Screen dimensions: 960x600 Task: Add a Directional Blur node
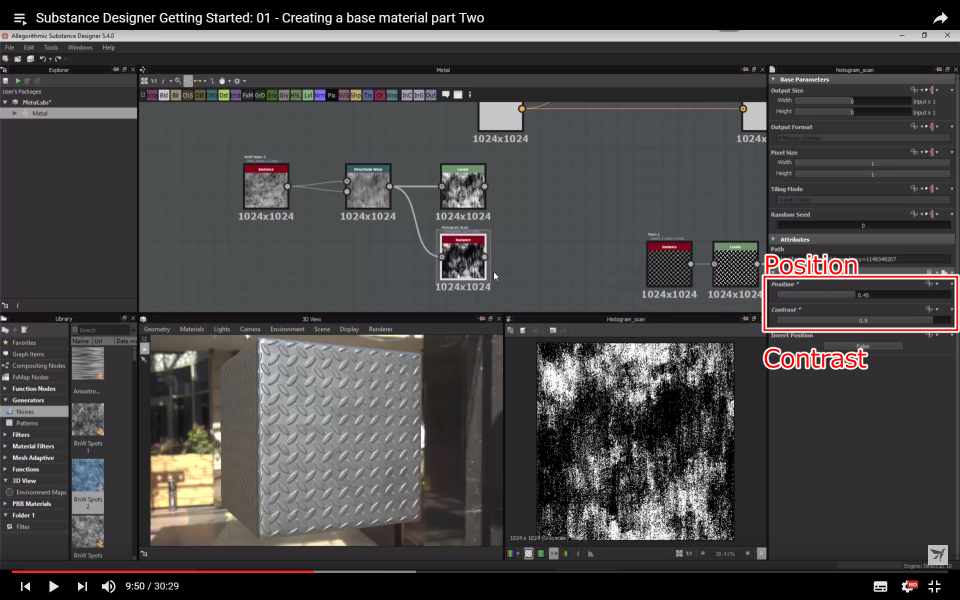pyautogui.click(x=200, y=95)
